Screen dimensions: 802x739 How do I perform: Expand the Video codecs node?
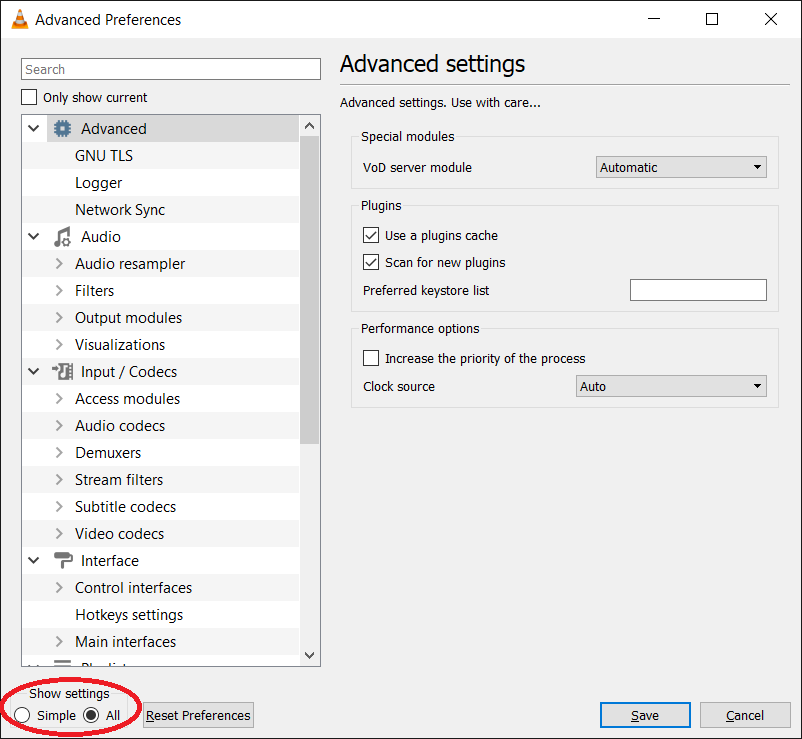(59, 533)
